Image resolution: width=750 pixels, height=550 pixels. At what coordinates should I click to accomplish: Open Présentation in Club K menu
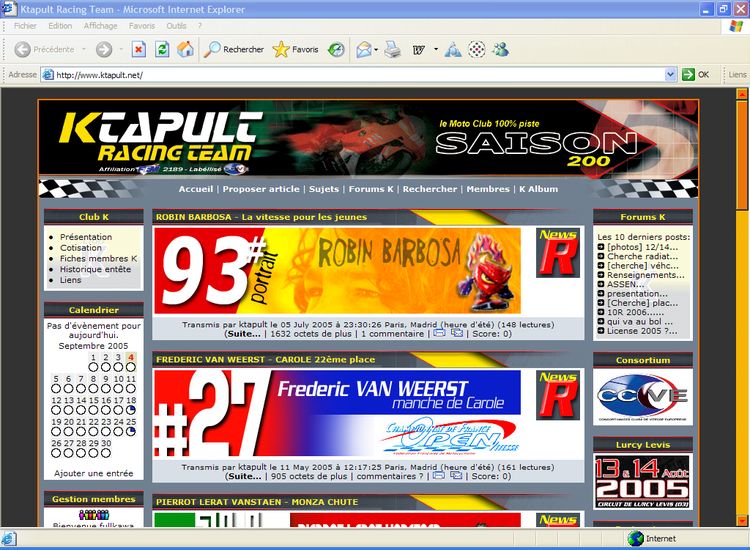coord(86,237)
